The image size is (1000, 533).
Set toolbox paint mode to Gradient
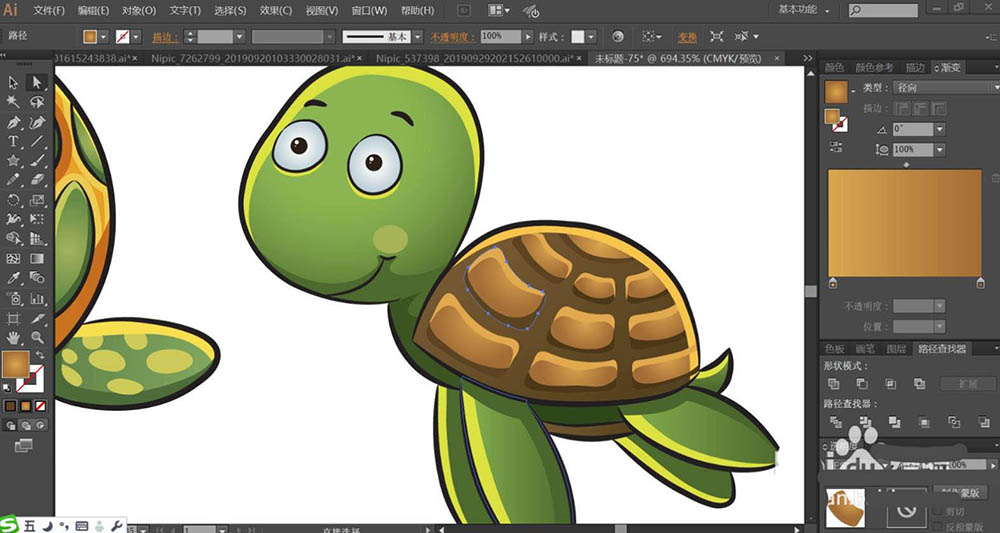(x=25, y=405)
